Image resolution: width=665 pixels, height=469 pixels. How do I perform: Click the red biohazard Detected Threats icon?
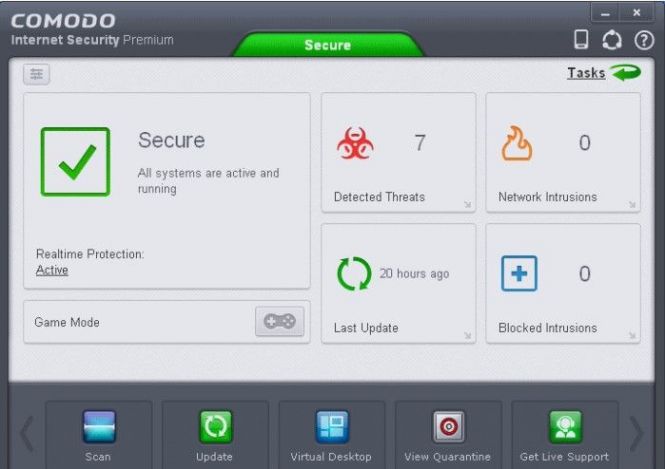tap(355, 143)
